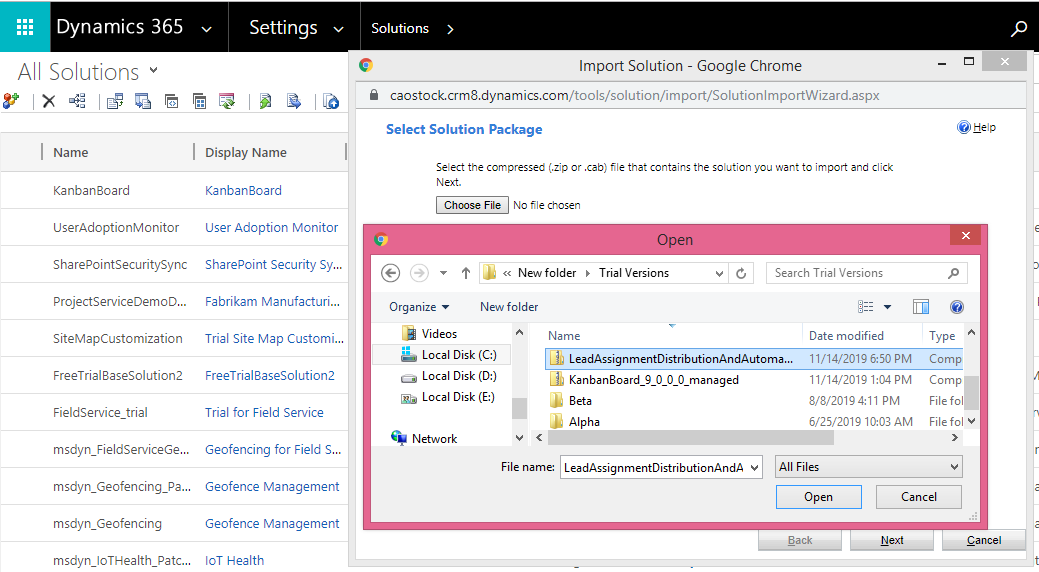The height and width of the screenshot is (572, 1039).
Task: Click New folder in the dialog toolbar
Action: [x=509, y=307]
